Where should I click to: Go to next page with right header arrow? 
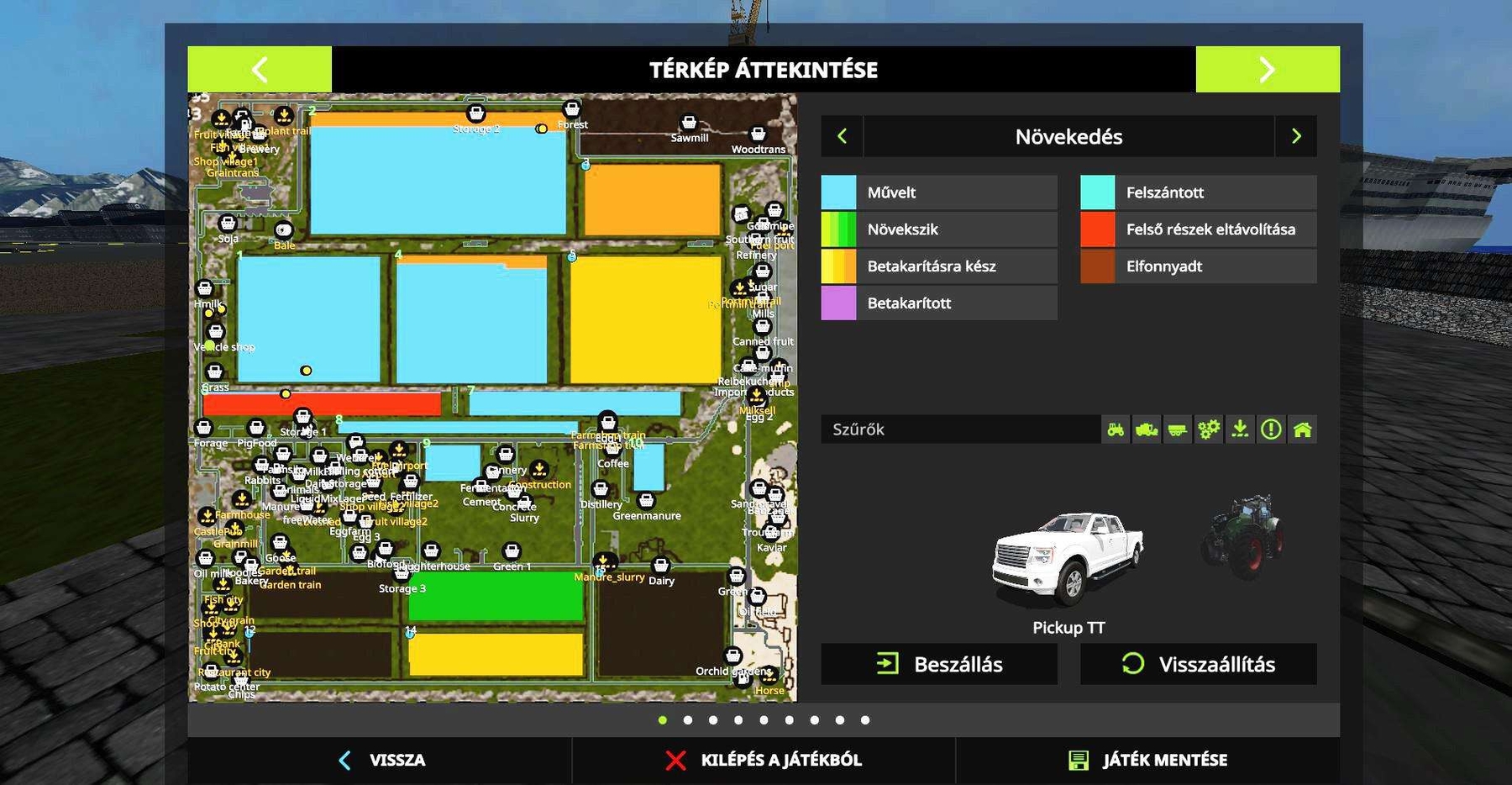(1267, 69)
